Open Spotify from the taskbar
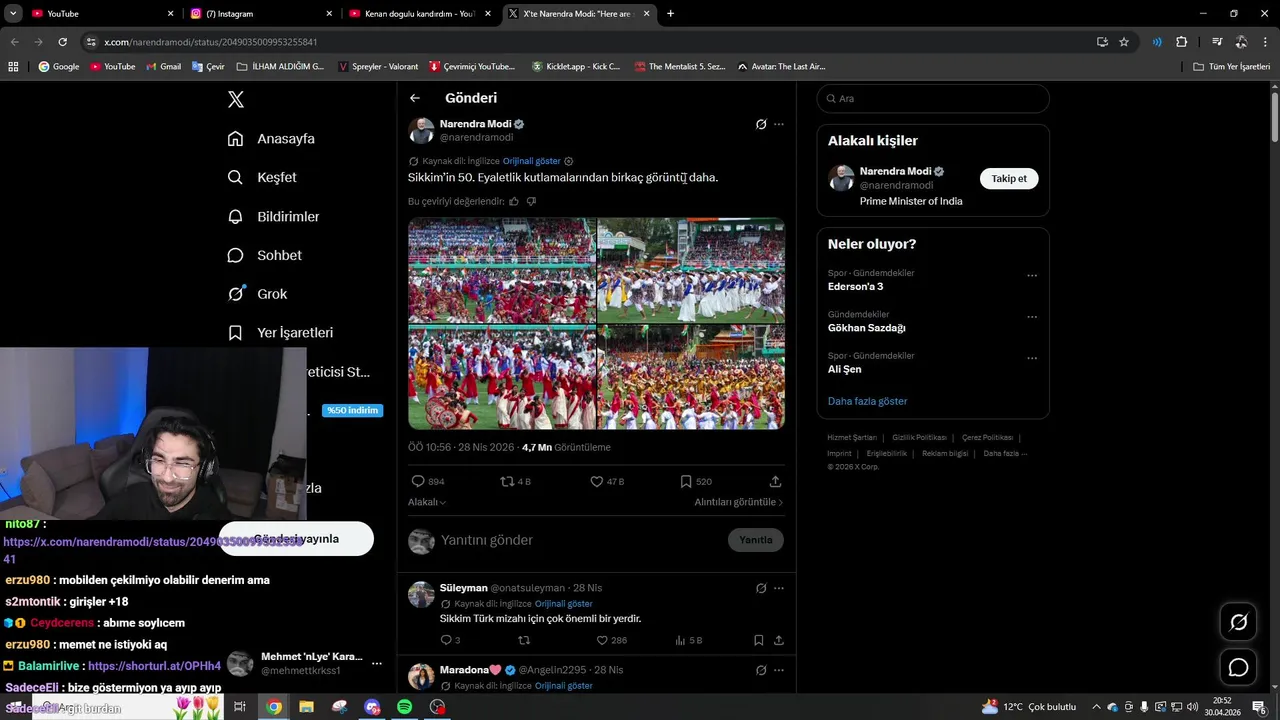Viewport: 1280px width, 720px height. point(404,707)
